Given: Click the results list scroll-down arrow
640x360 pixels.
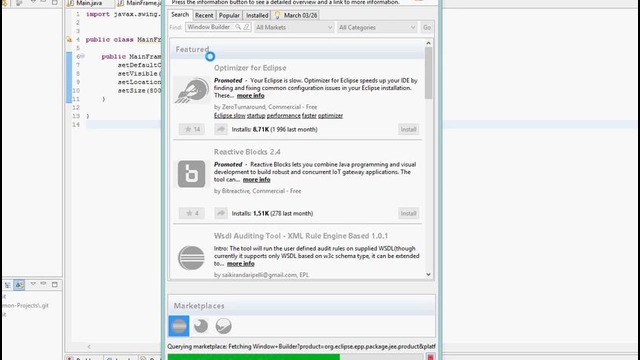Looking at the screenshot, I should 428,274.
